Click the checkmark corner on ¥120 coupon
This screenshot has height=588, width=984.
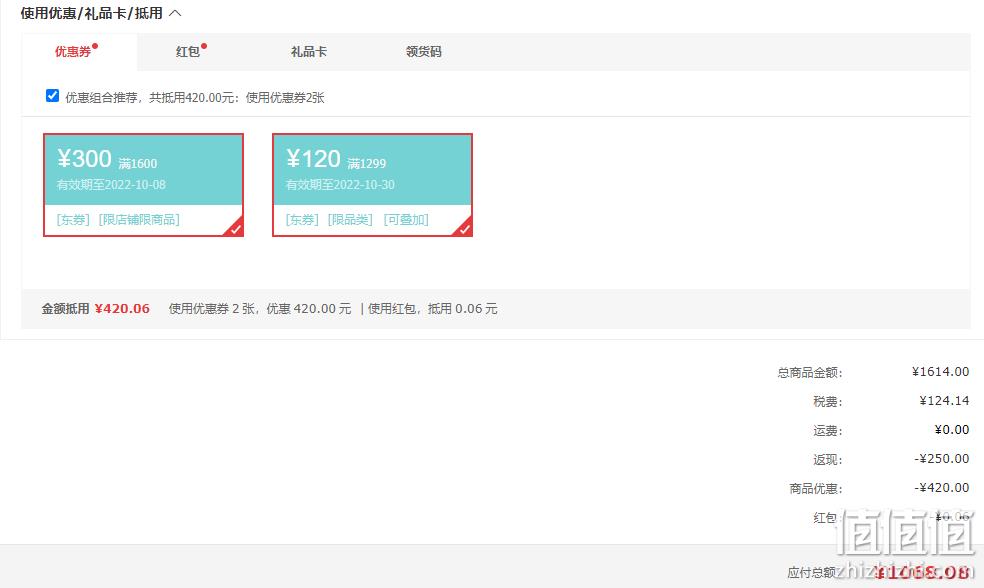[x=464, y=228]
